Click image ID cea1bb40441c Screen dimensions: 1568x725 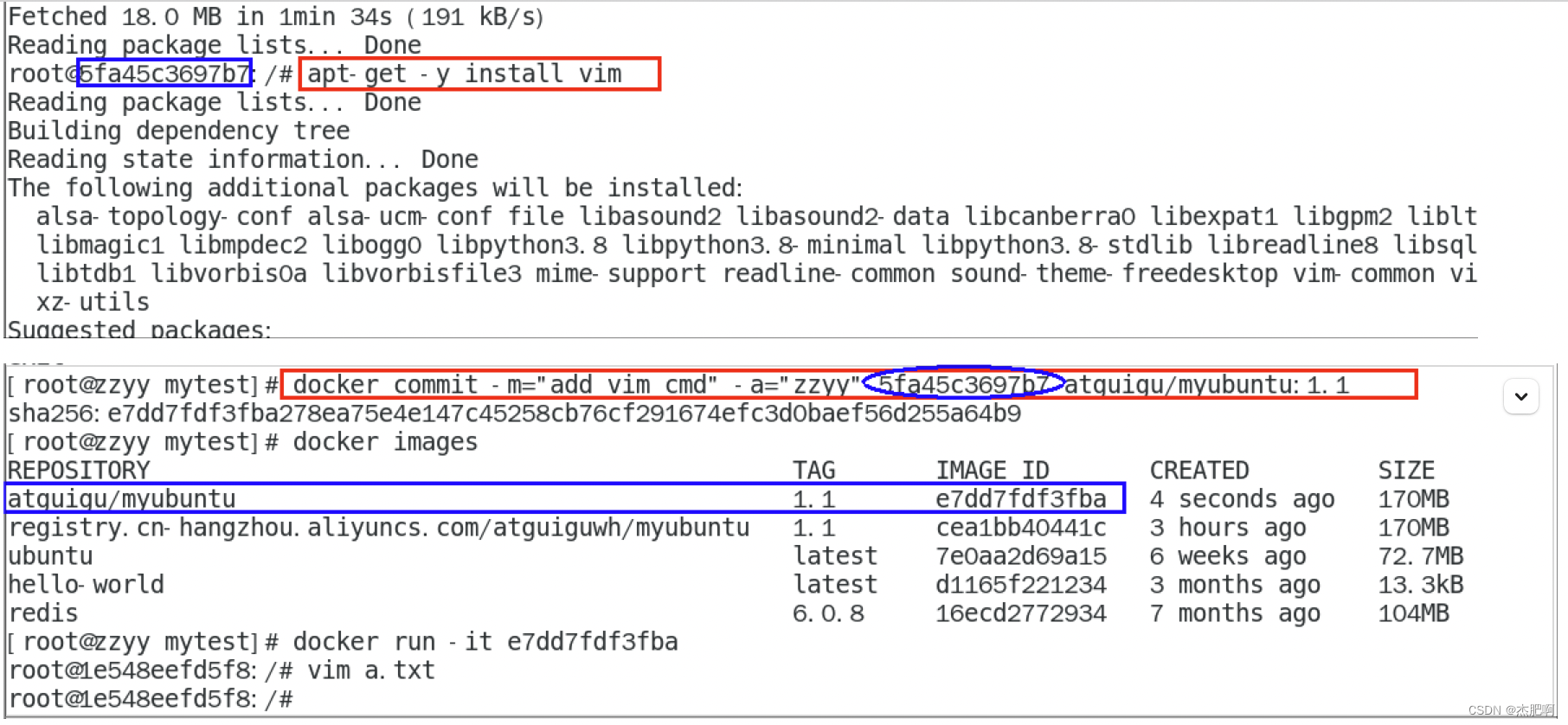tap(1021, 528)
